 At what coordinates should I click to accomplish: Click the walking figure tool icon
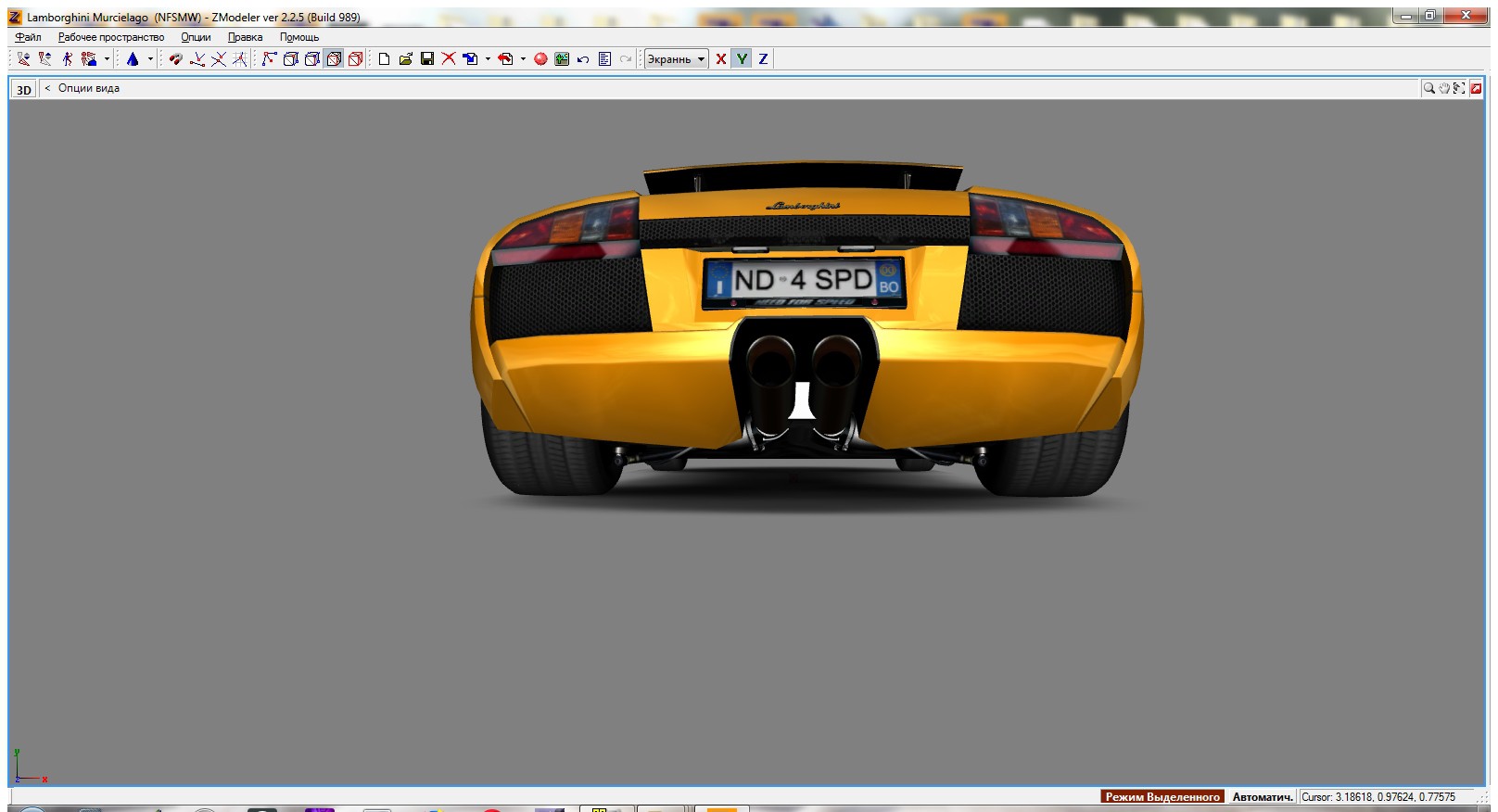pos(67,58)
